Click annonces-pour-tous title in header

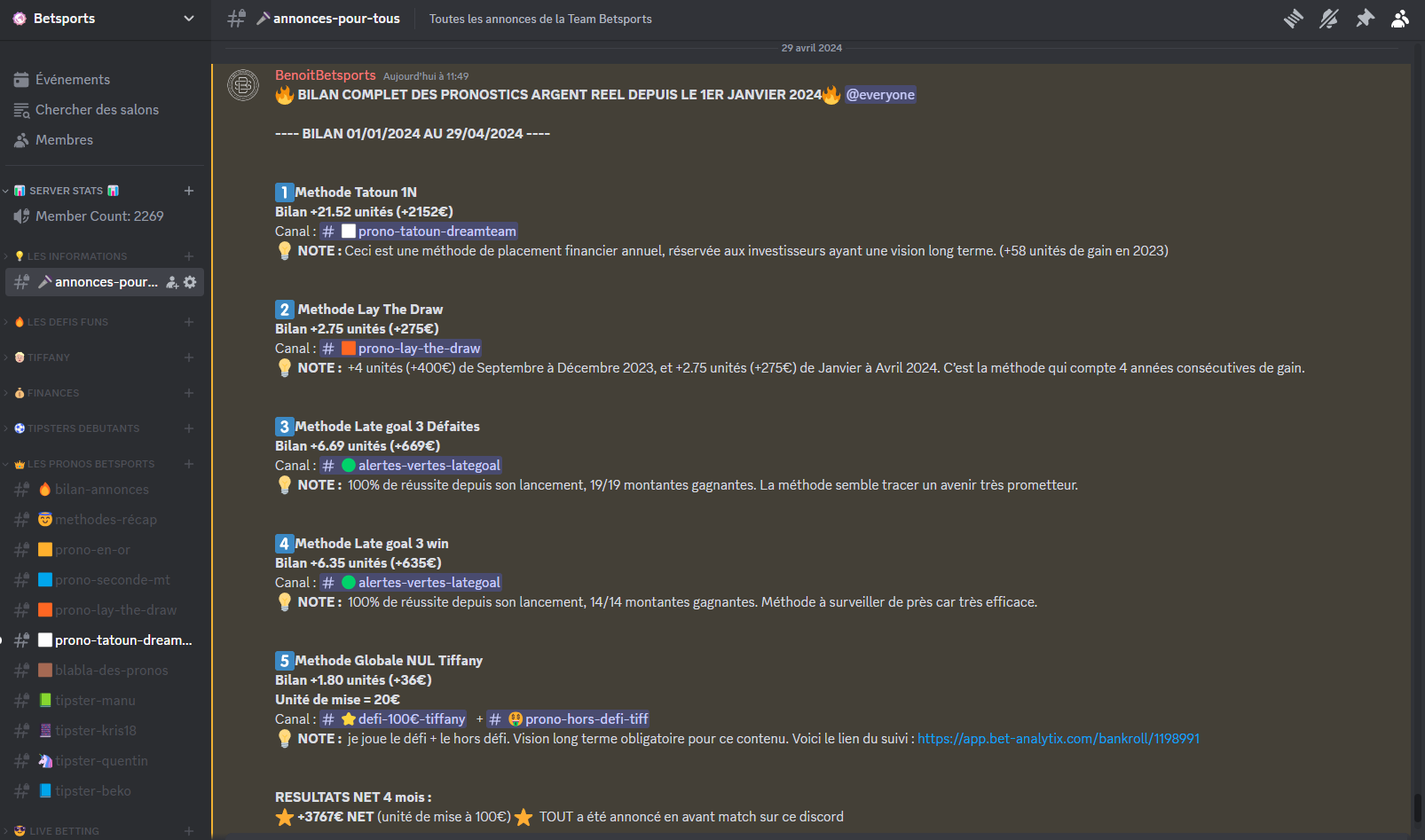[x=336, y=19]
